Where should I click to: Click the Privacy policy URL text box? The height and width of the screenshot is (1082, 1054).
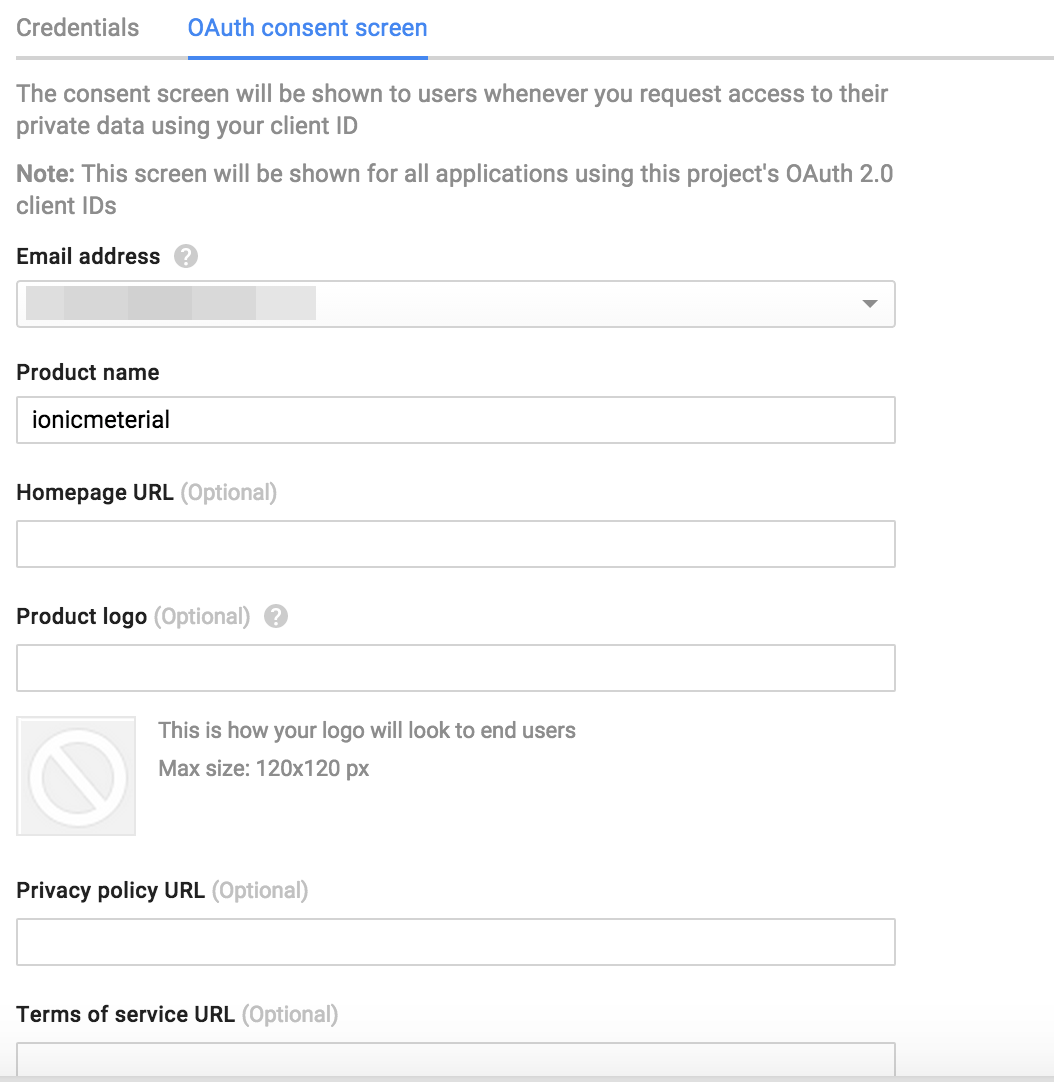455,942
